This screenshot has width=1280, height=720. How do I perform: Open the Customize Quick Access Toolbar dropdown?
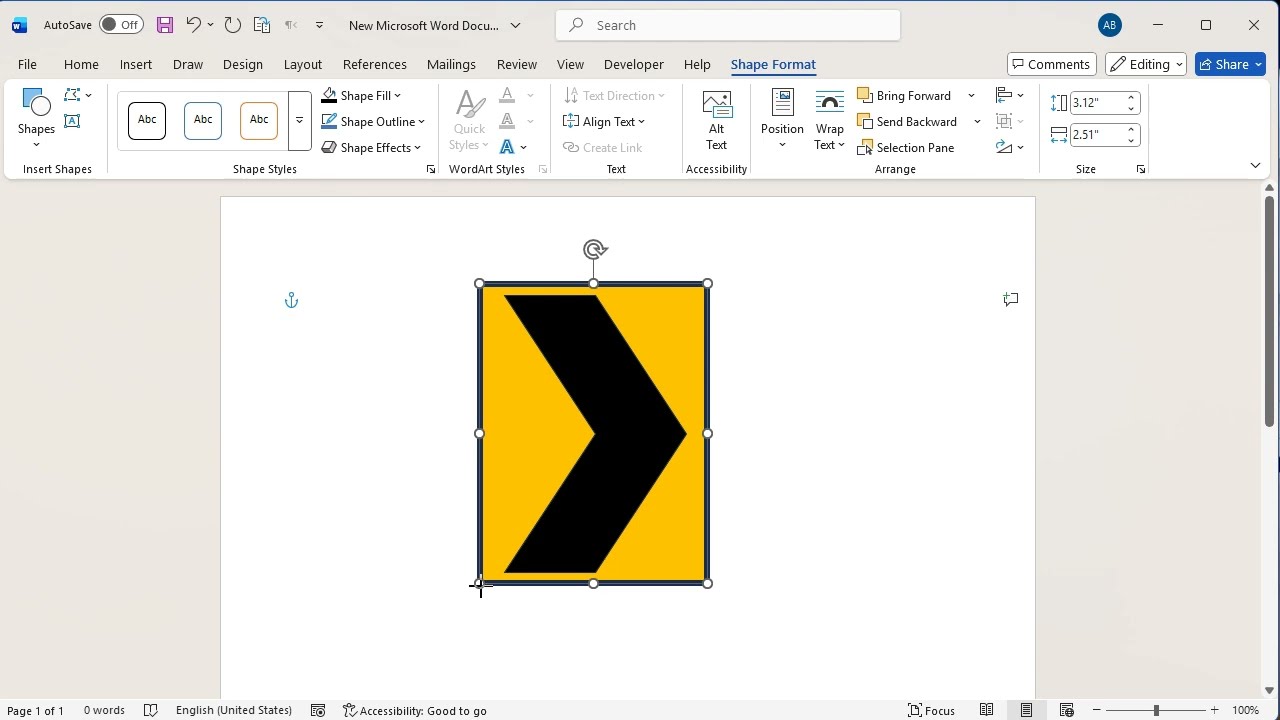click(319, 25)
